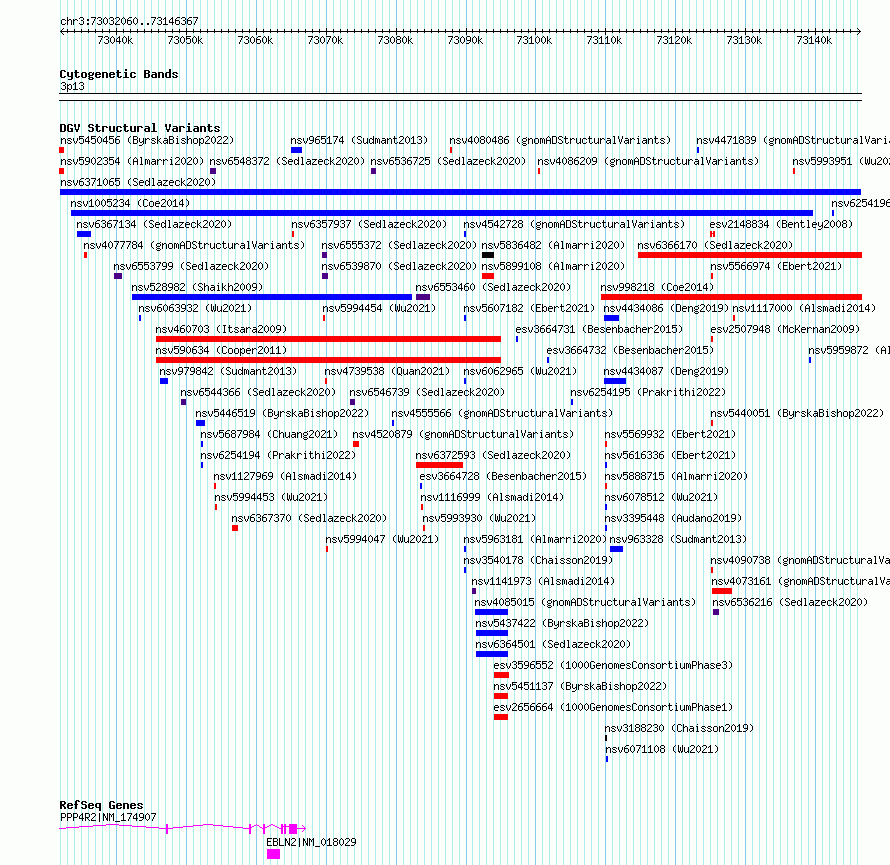890x865 pixels.
Task: Click esv2507948 (McKernan2009) label
Action: (x=785, y=329)
